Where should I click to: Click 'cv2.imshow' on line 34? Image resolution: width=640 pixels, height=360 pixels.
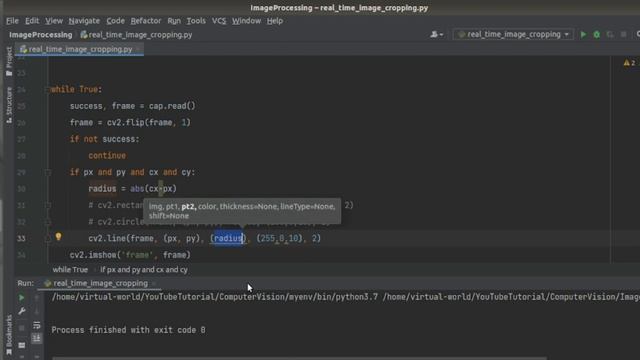pos(93,255)
